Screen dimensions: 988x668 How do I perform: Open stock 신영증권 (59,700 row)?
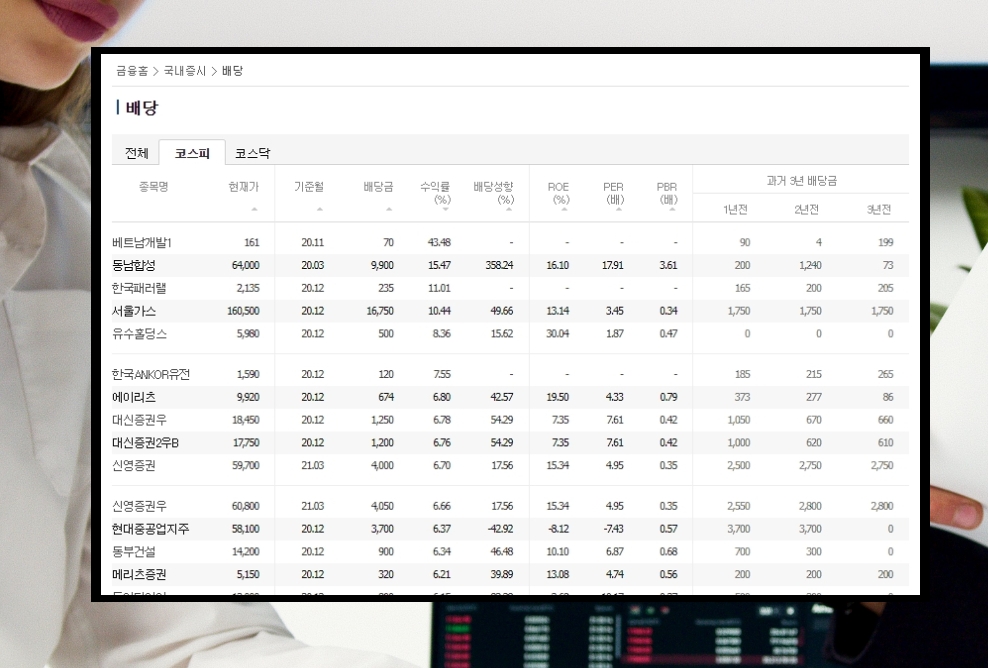pos(134,465)
